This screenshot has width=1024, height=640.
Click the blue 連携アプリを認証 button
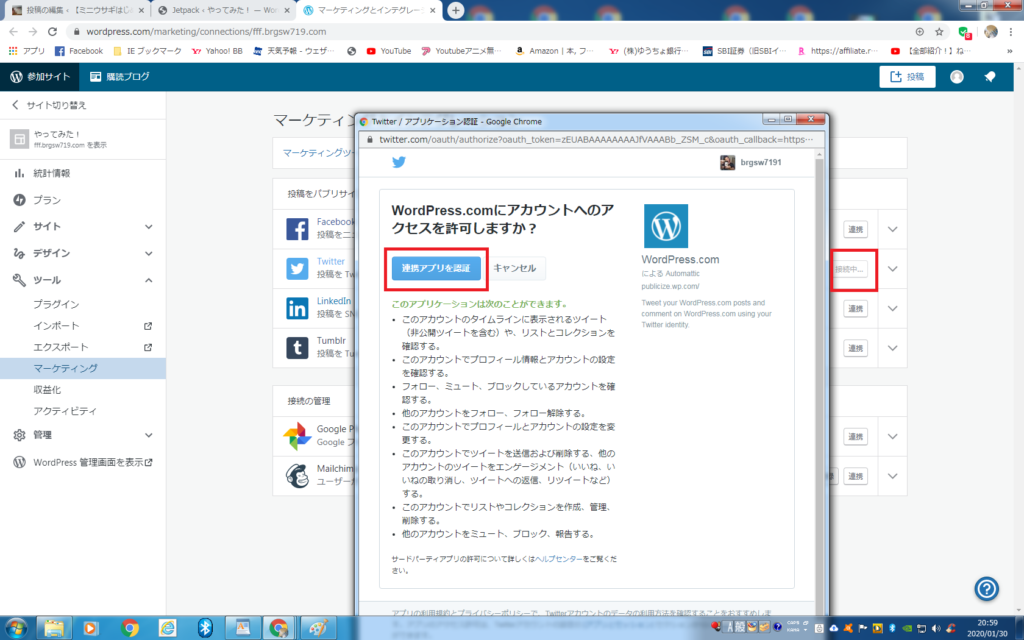(435, 268)
